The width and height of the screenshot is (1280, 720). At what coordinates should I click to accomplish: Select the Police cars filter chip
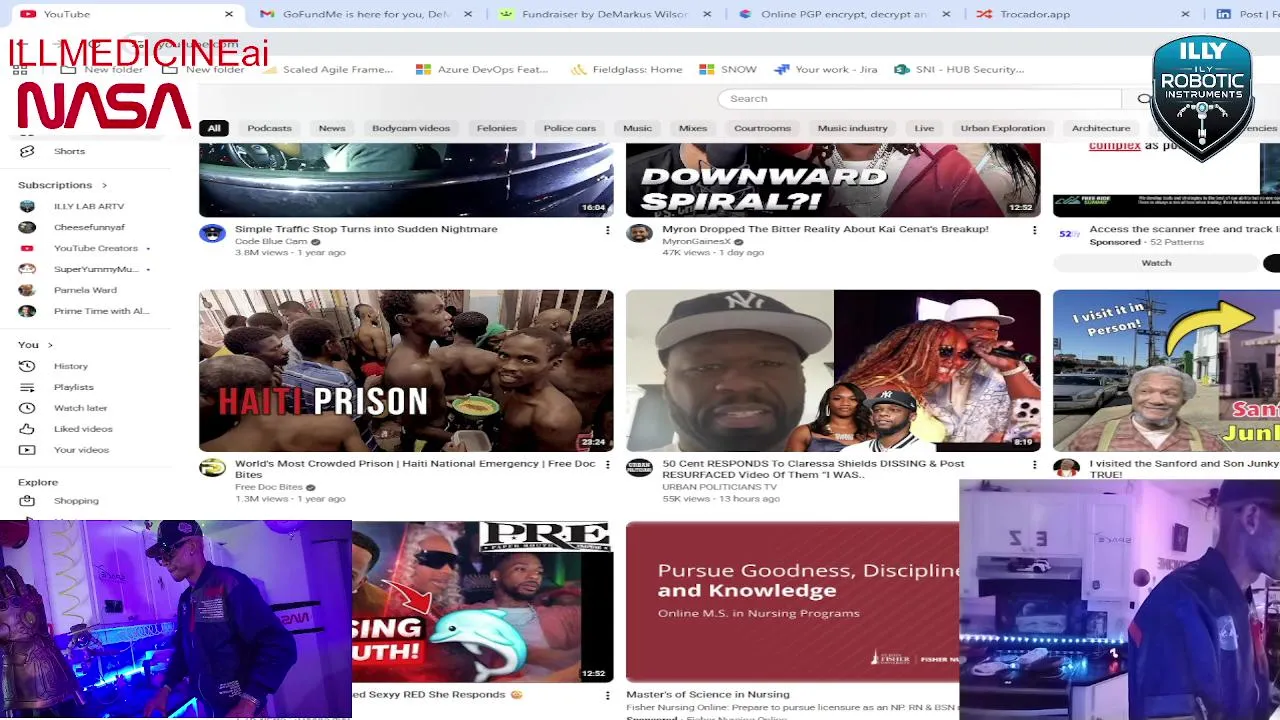pos(570,128)
